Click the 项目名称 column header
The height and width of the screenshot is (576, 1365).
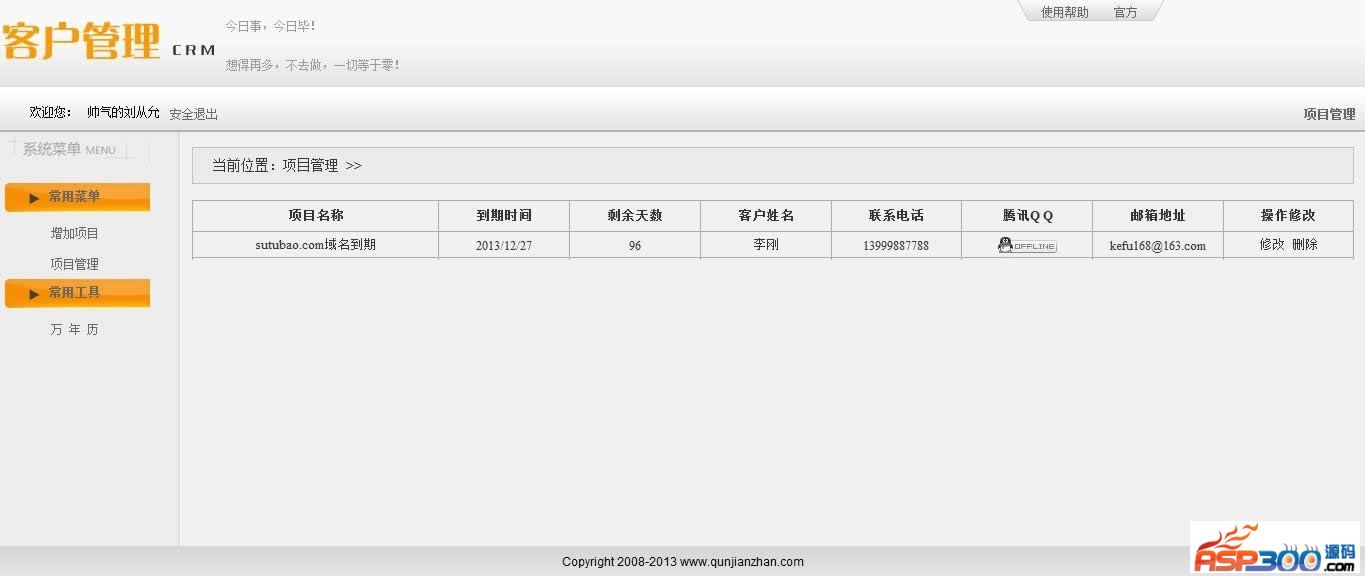(316, 215)
